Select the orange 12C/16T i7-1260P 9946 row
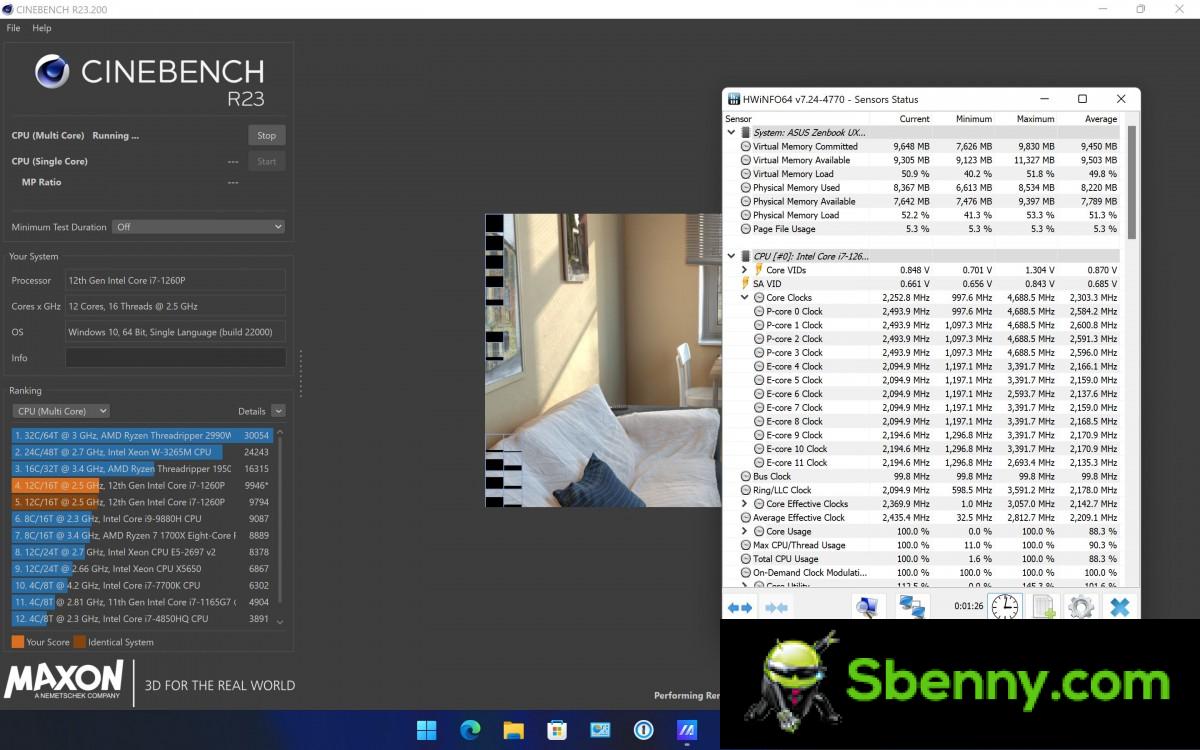This screenshot has width=1200, height=750. click(x=142, y=485)
